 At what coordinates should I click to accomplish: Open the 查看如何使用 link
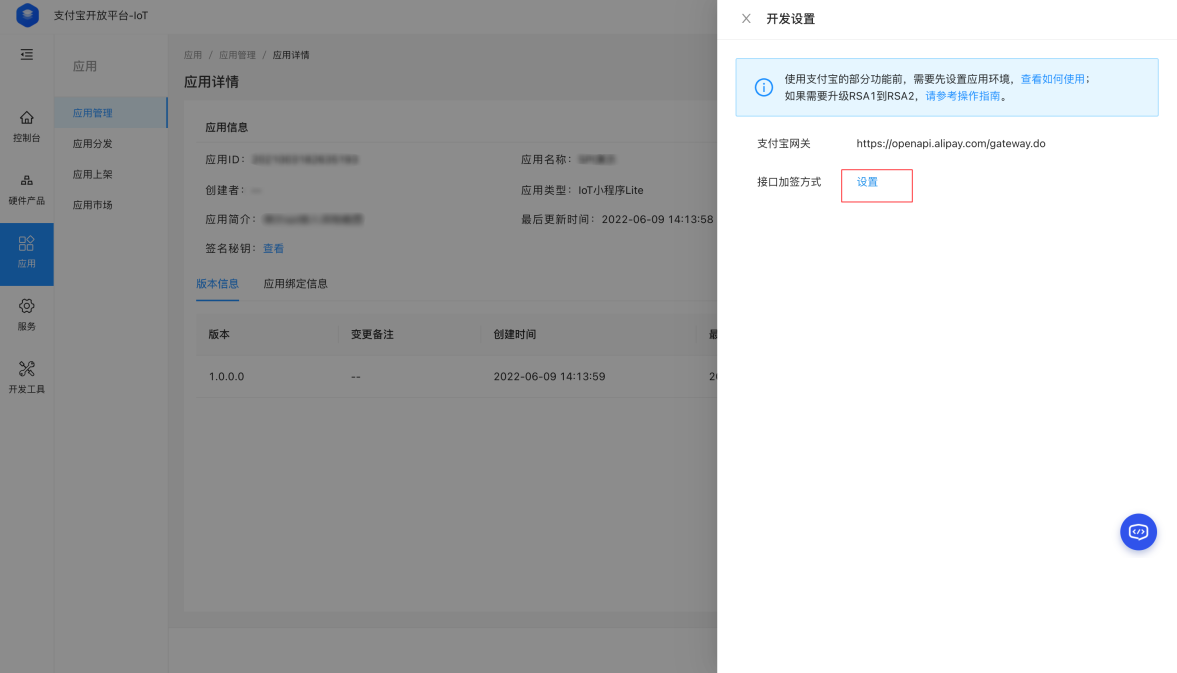[1052, 79]
